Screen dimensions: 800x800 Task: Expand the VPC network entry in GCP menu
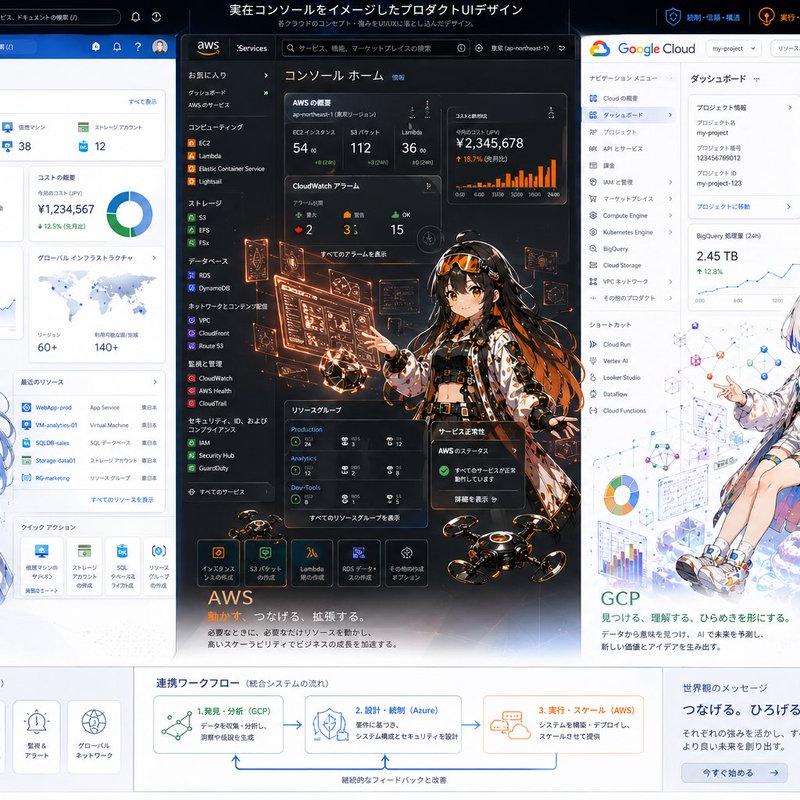point(670,282)
